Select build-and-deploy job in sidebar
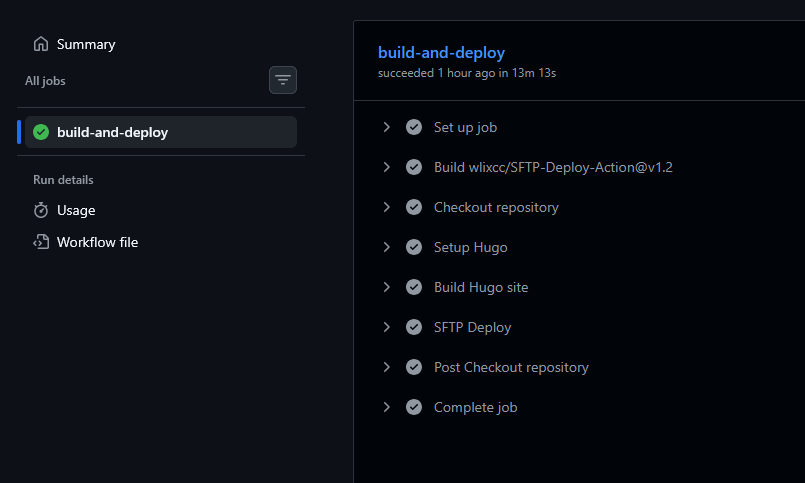 tap(112, 132)
